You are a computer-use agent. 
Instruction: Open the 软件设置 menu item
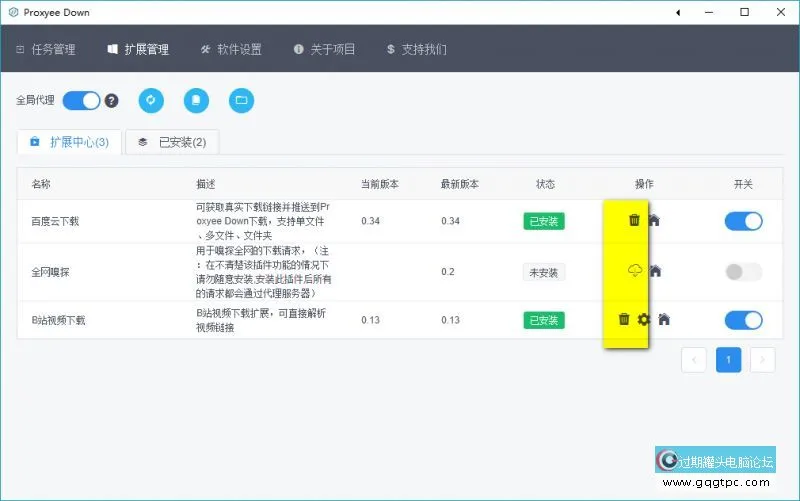[231, 49]
